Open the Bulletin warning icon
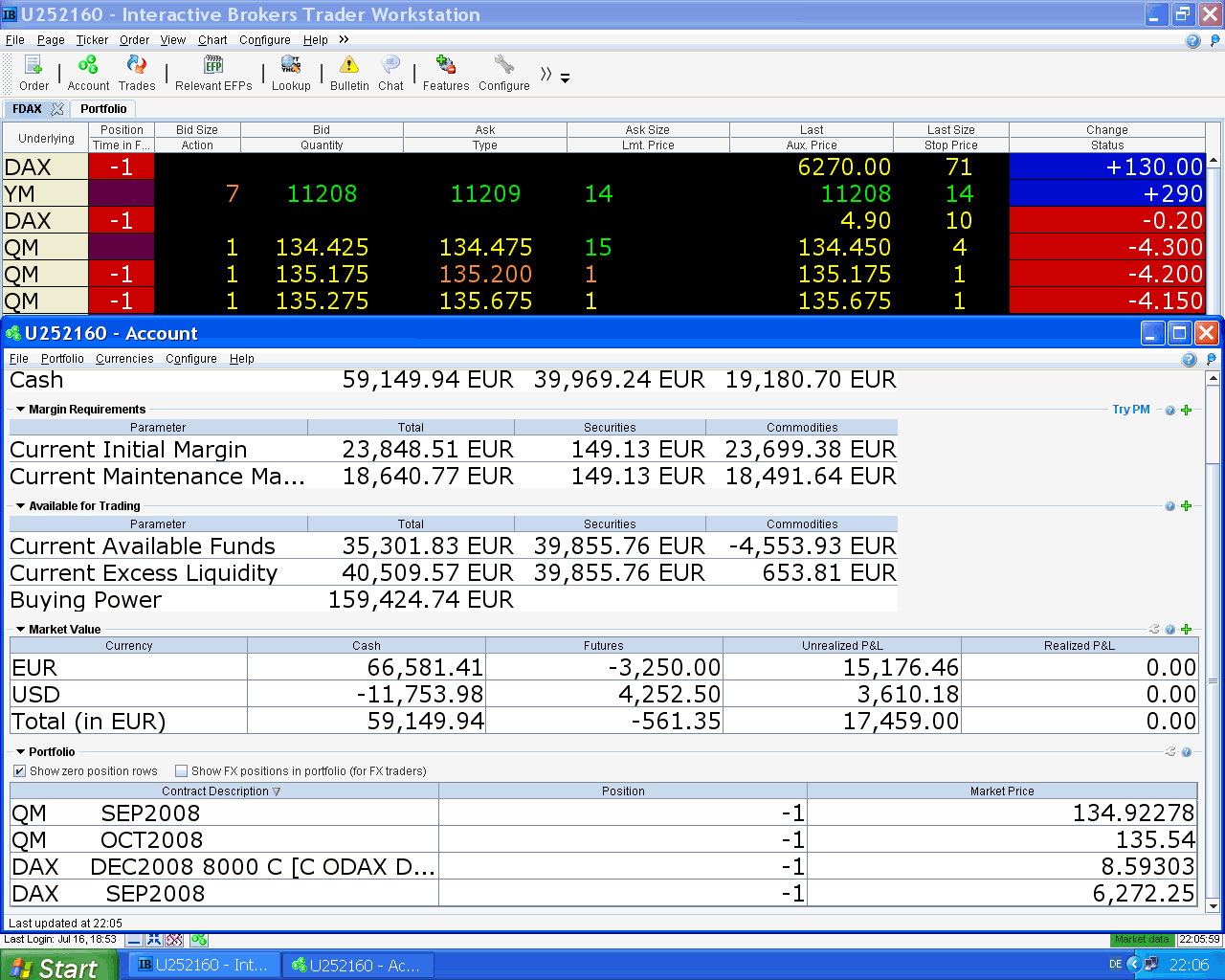This screenshot has height=980, width=1225. 349,65
